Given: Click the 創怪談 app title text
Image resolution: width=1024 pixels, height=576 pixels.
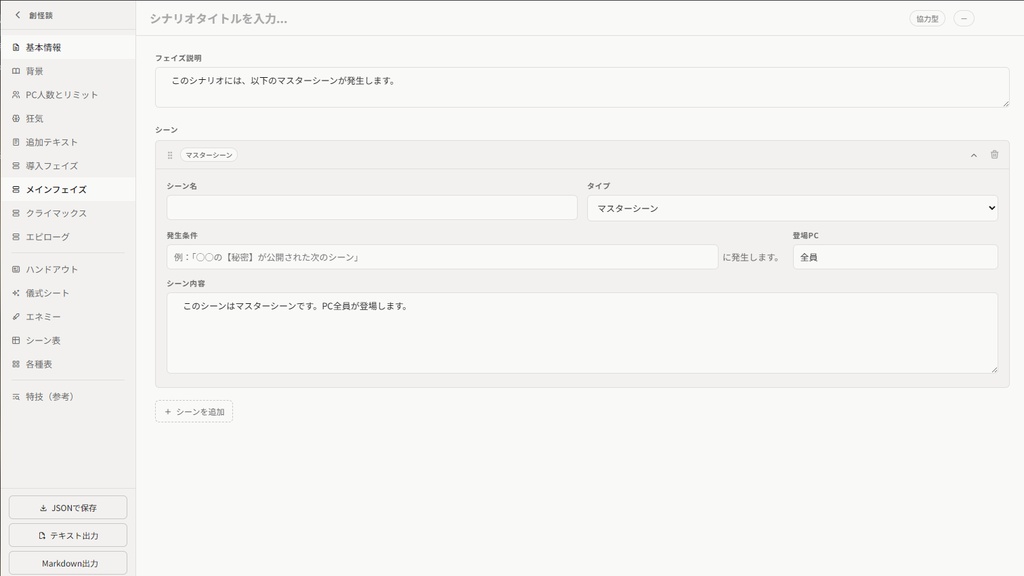Looking at the screenshot, I should point(40,15).
